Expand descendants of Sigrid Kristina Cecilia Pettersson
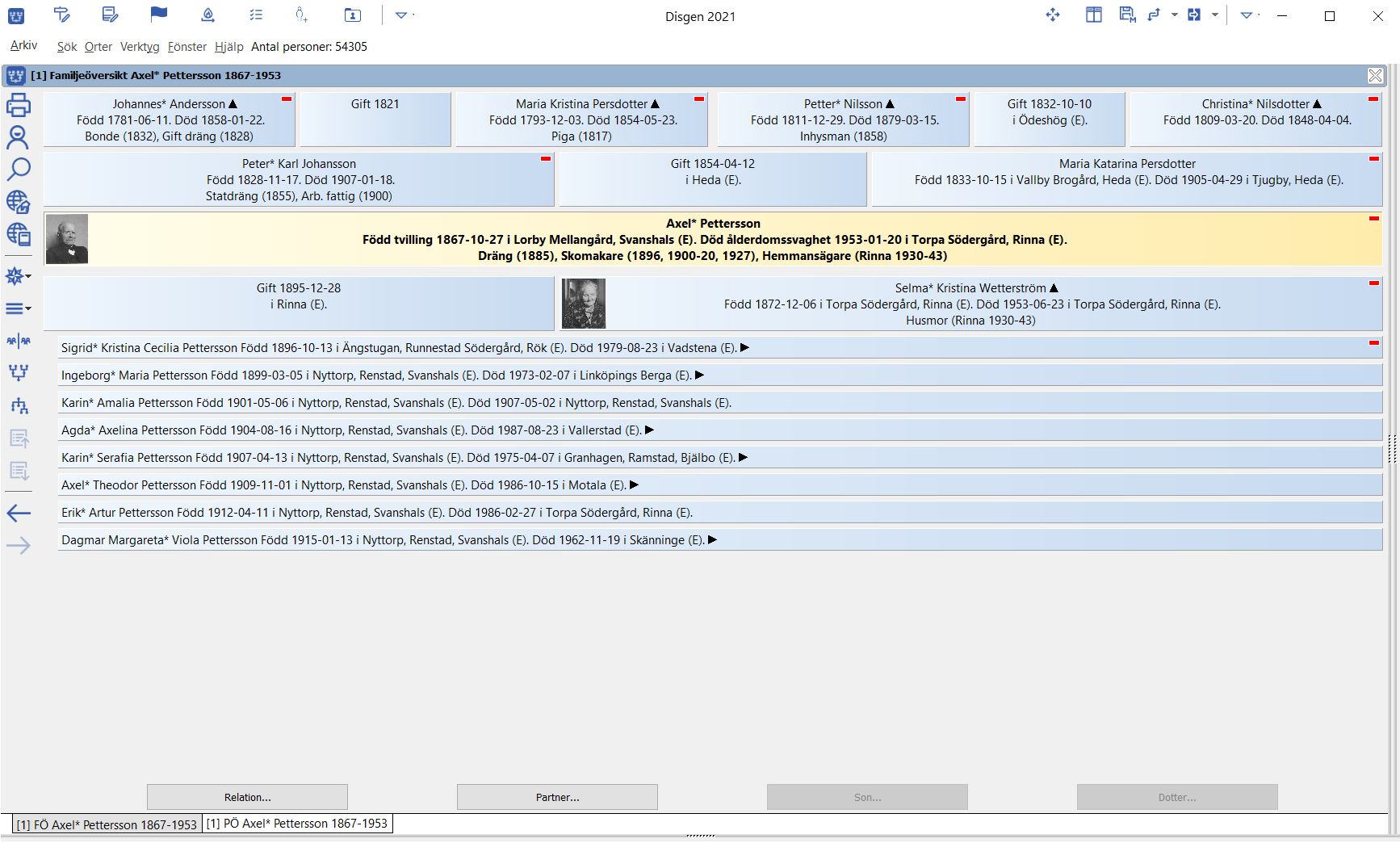 click(745, 348)
